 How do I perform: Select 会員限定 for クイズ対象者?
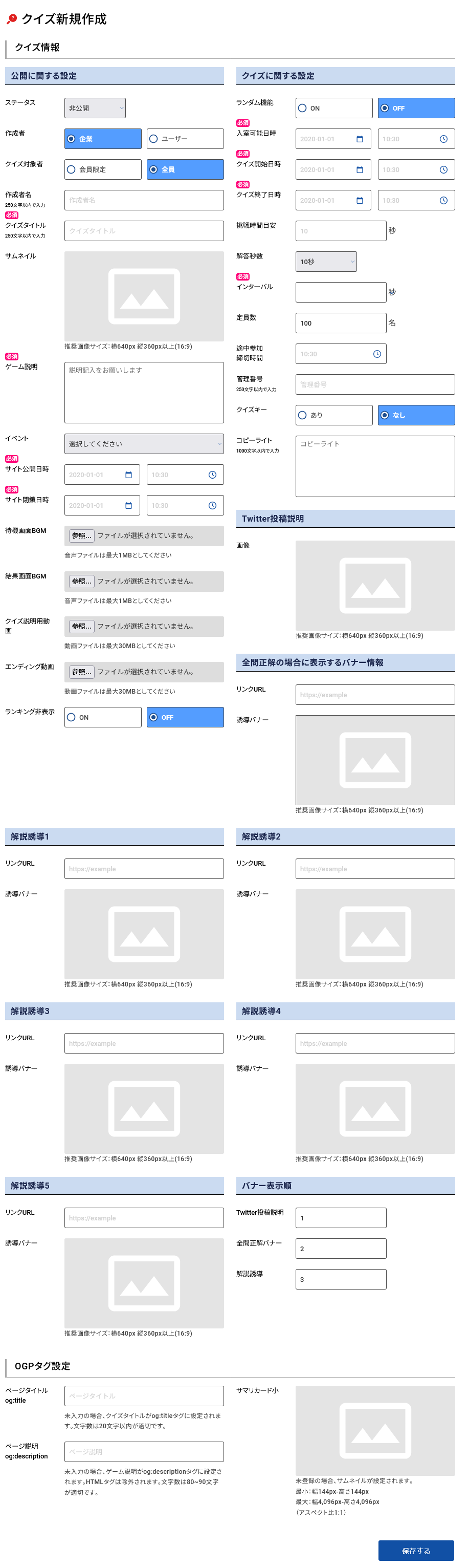(x=103, y=170)
